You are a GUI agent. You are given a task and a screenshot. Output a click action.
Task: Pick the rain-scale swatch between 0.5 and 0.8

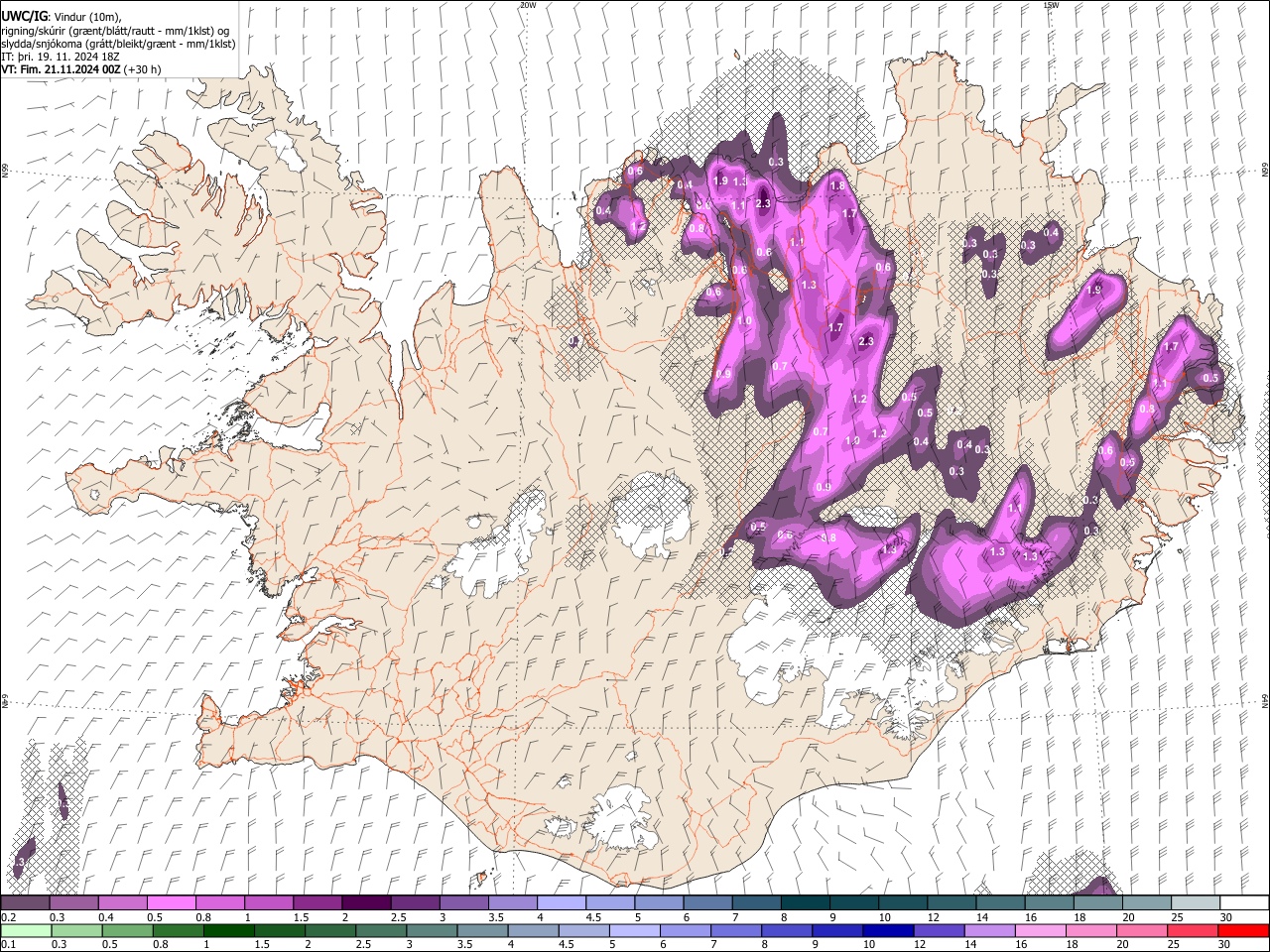(127, 930)
